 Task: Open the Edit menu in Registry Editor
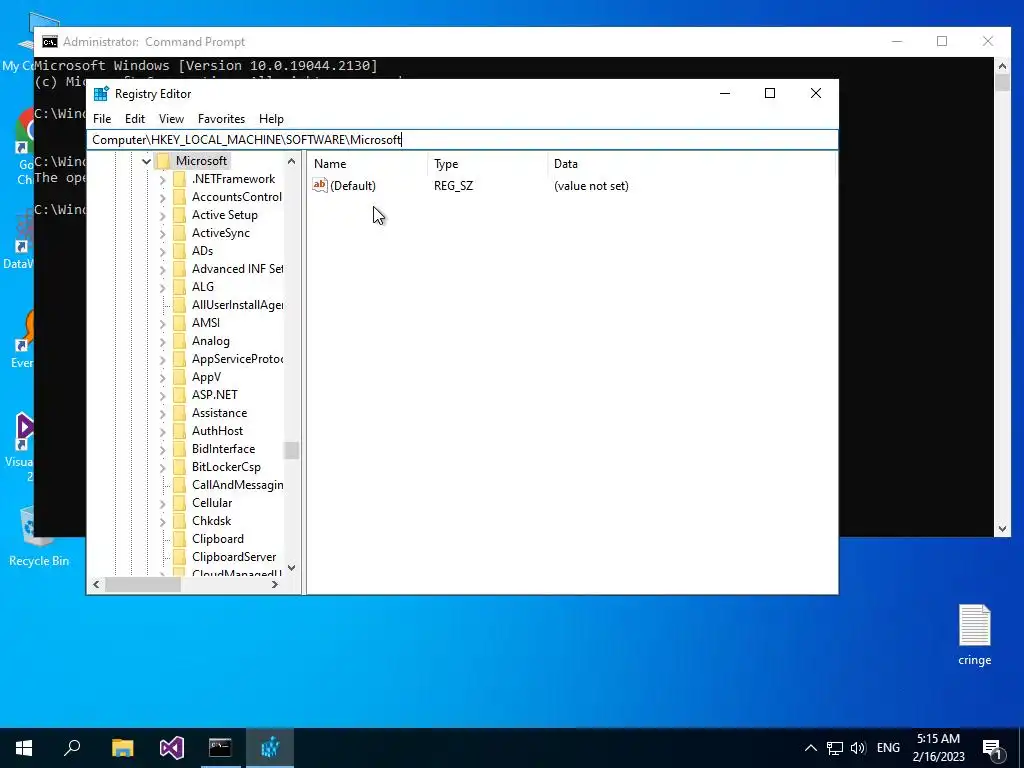pos(135,119)
